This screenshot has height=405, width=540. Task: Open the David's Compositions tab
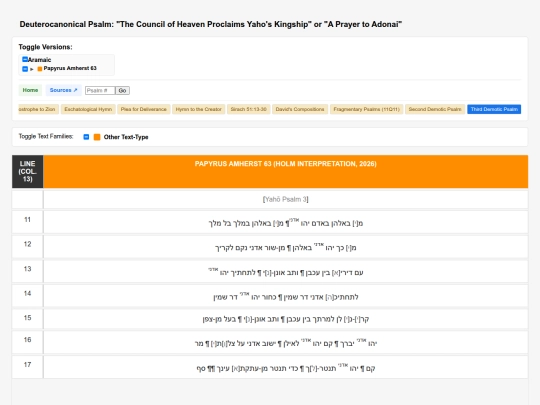pos(300,109)
